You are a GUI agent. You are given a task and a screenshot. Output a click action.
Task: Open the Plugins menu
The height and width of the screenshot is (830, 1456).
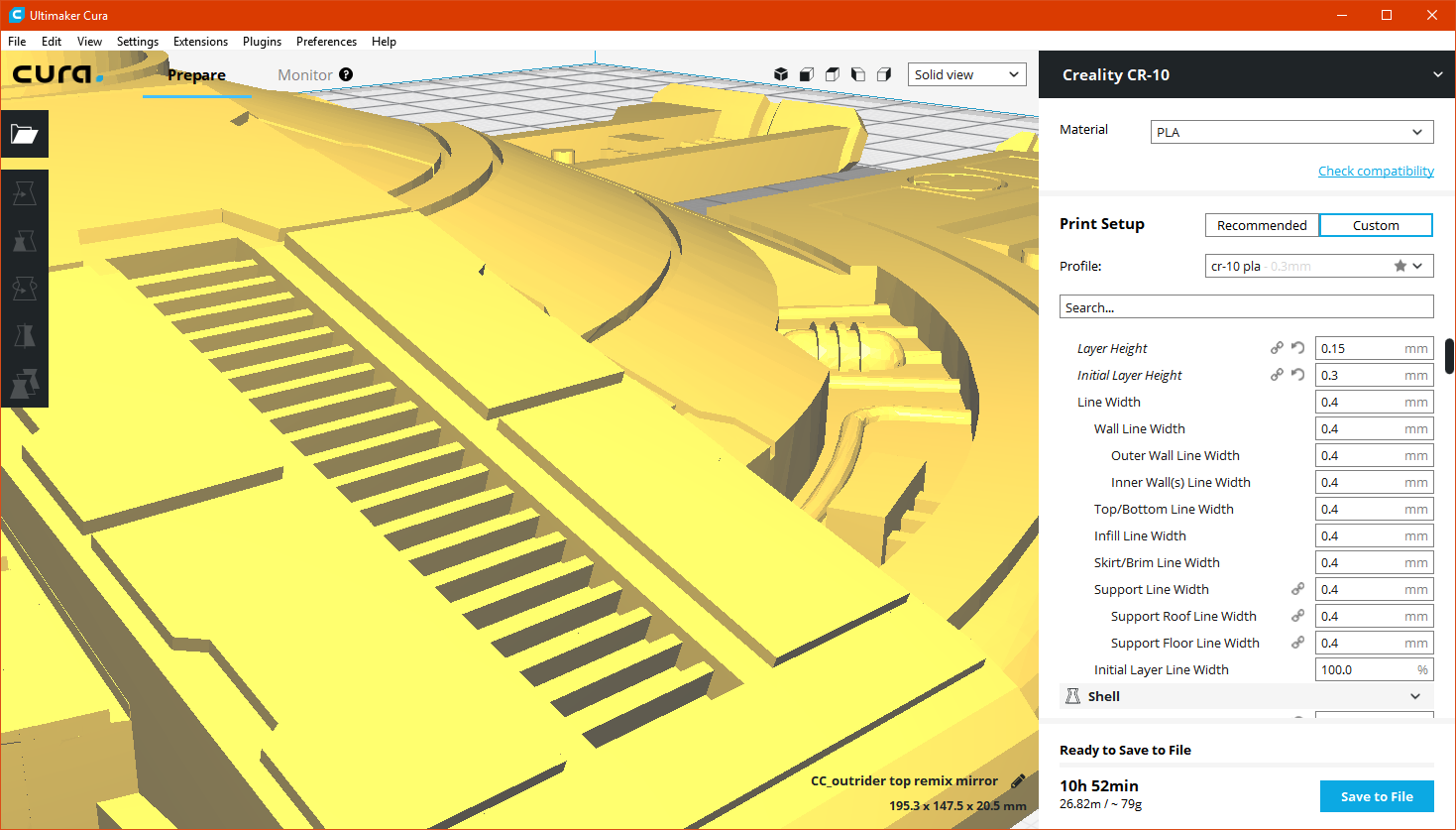tap(262, 42)
